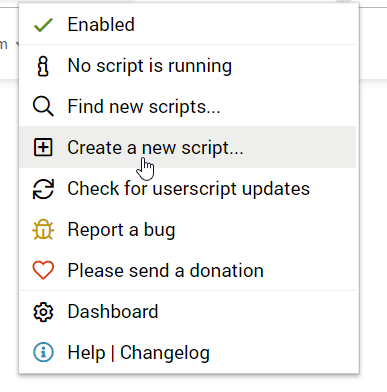Open the Dashboard menu label
This screenshot has width=387, height=392.
point(113,311)
